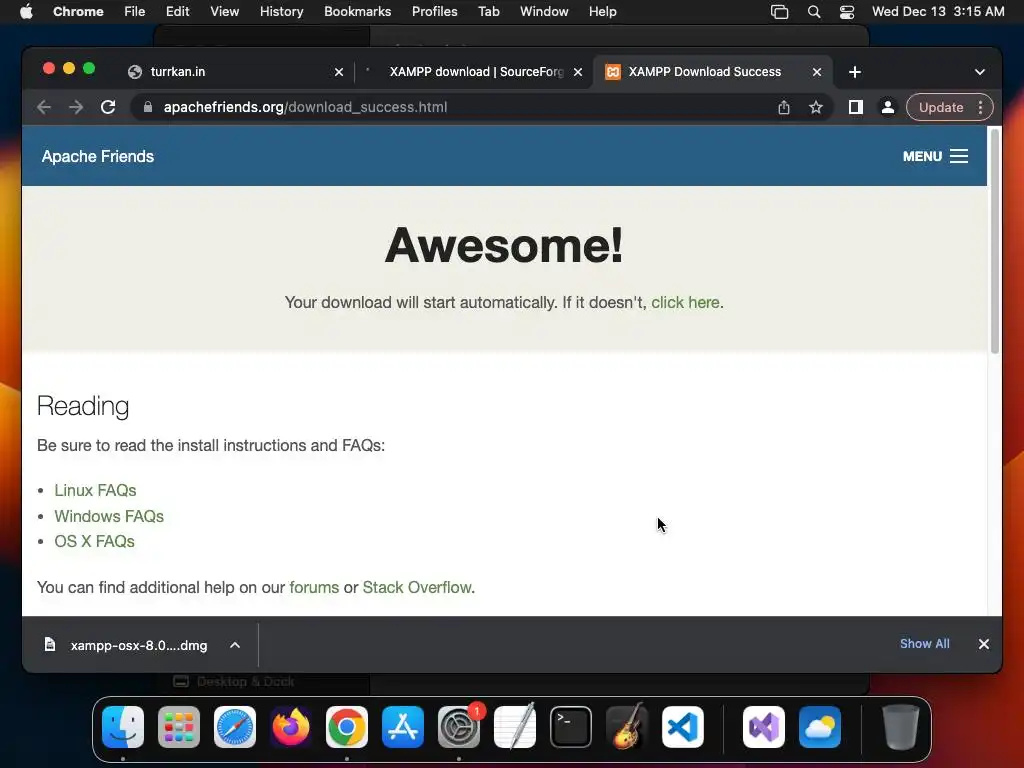This screenshot has height=768, width=1024.
Task: Open Visual Studio purple icon in Dock
Action: (764, 727)
